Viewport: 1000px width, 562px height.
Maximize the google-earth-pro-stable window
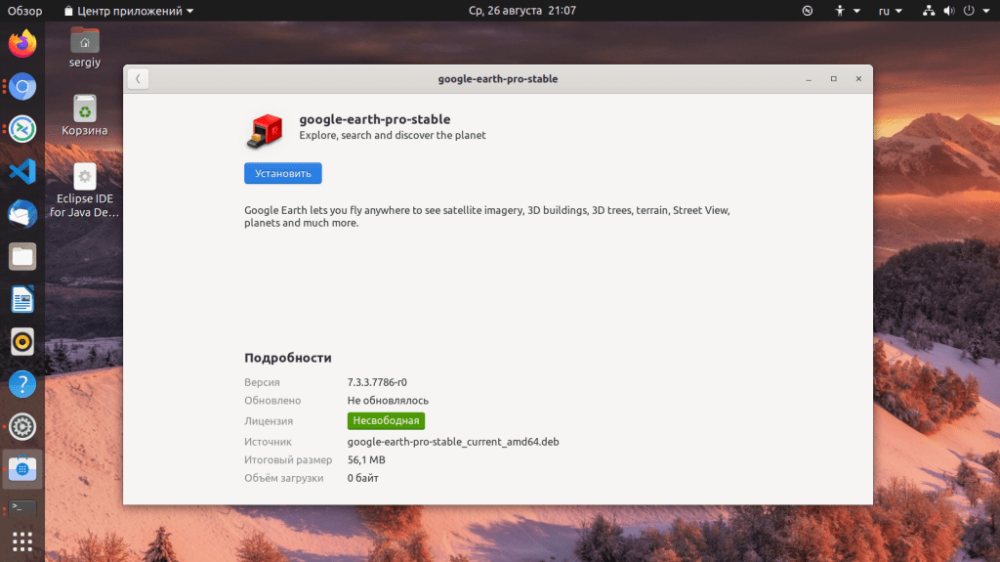coord(834,79)
